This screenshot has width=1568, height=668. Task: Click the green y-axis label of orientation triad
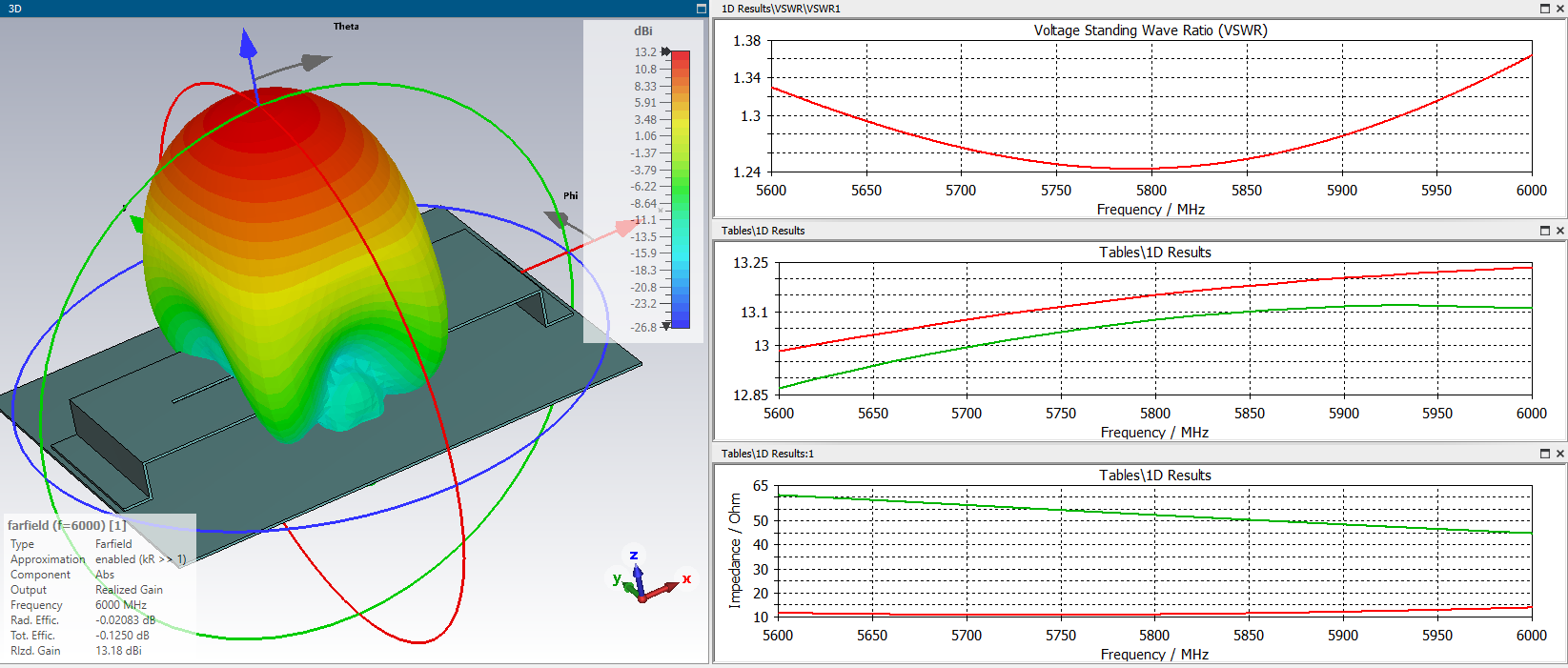tap(617, 577)
